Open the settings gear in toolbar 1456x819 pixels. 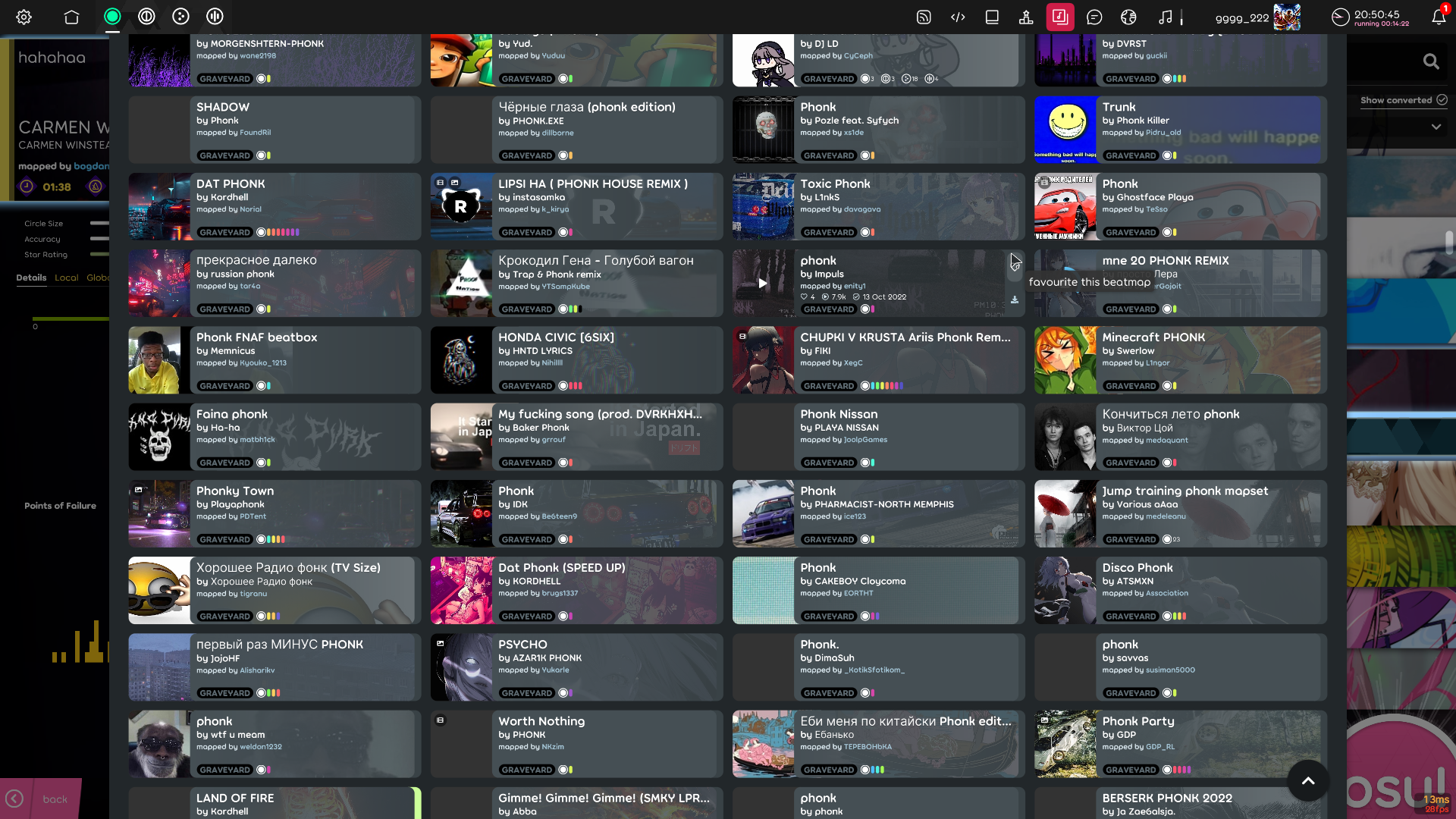click(24, 17)
